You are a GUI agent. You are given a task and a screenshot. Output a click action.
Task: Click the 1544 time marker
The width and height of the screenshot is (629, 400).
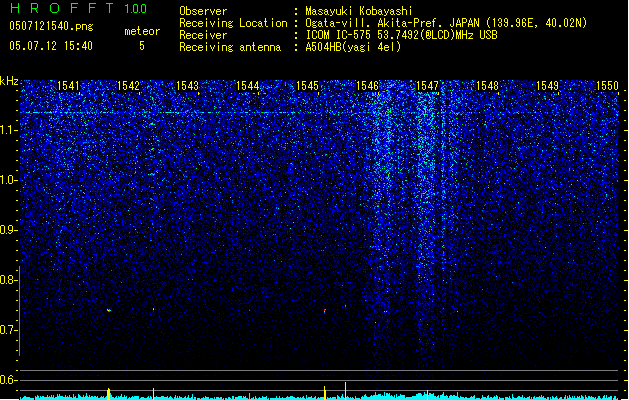pos(248,86)
